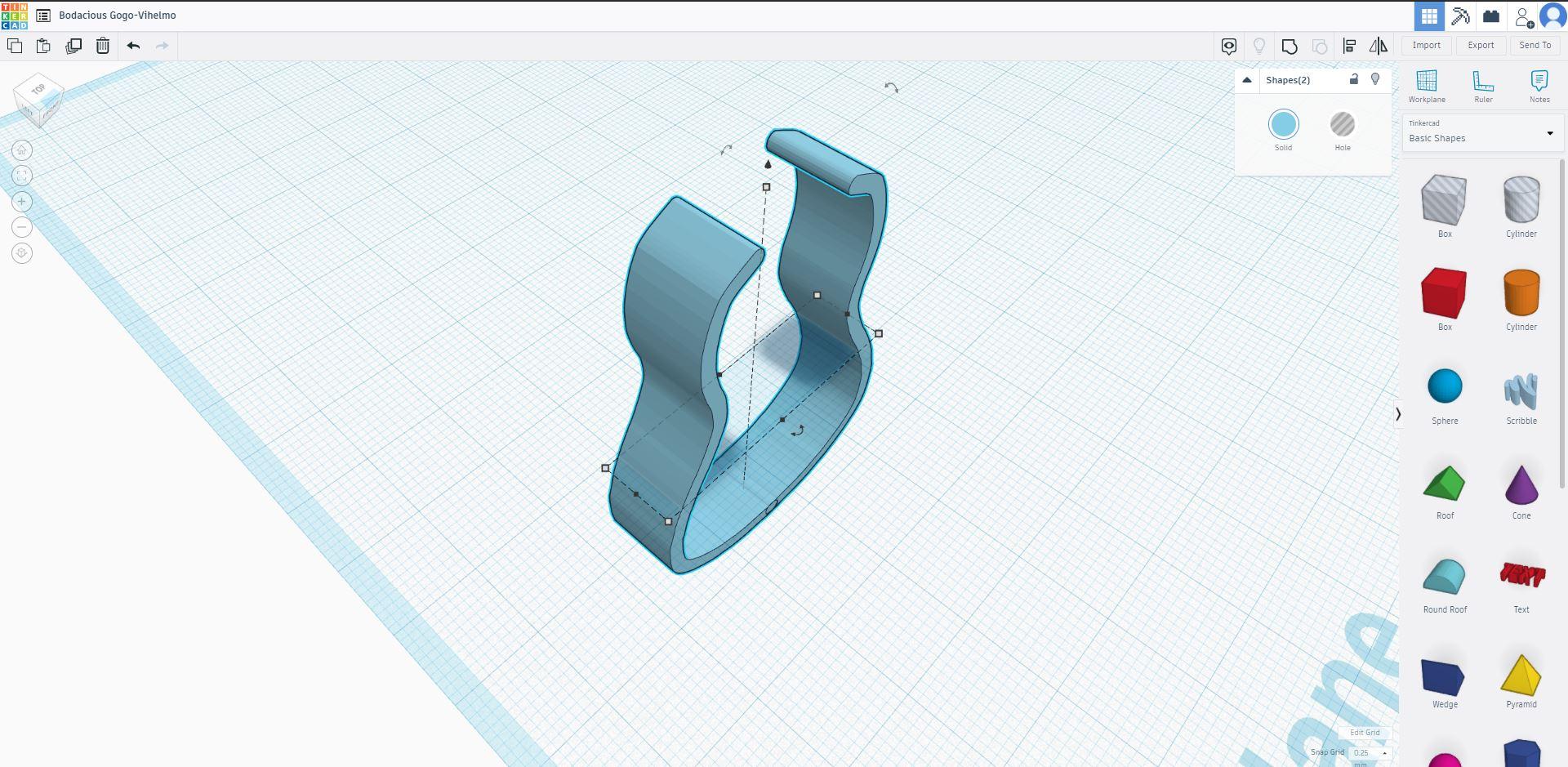Screen dimensions: 1568x767
Task: Click the Export button
Action: pyautogui.click(x=1481, y=46)
